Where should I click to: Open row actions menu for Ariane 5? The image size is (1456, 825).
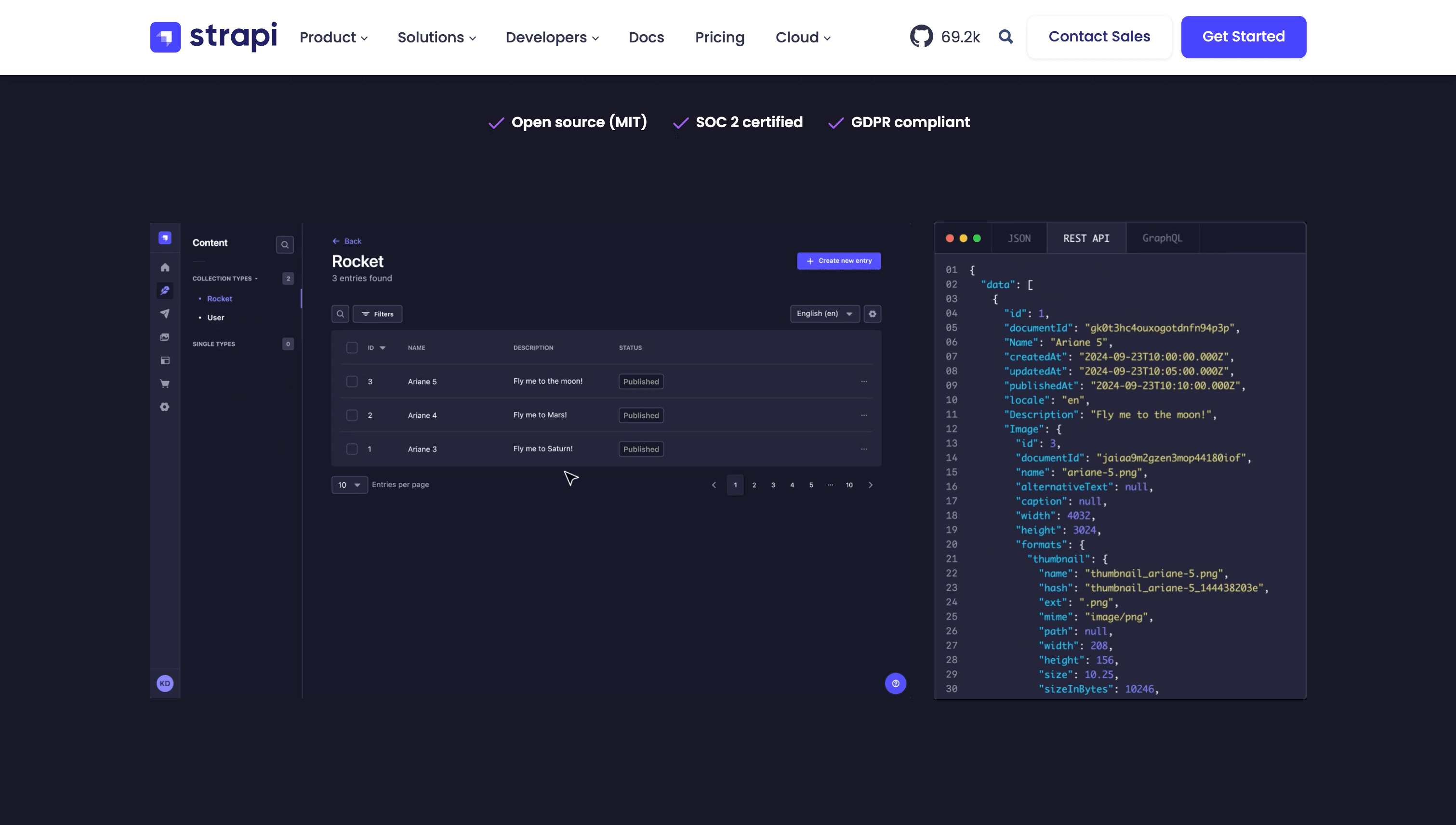864,381
